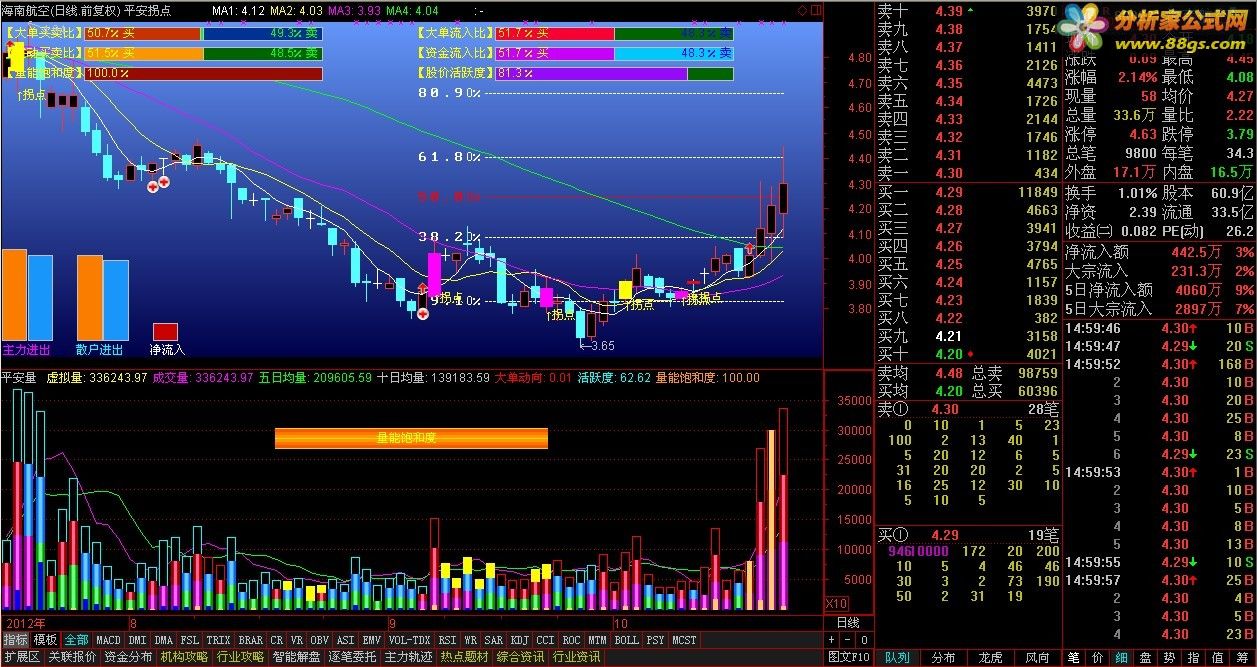The image size is (1257, 667).
Task: Select the 势 trend view tab
Action: (1168, 658)
